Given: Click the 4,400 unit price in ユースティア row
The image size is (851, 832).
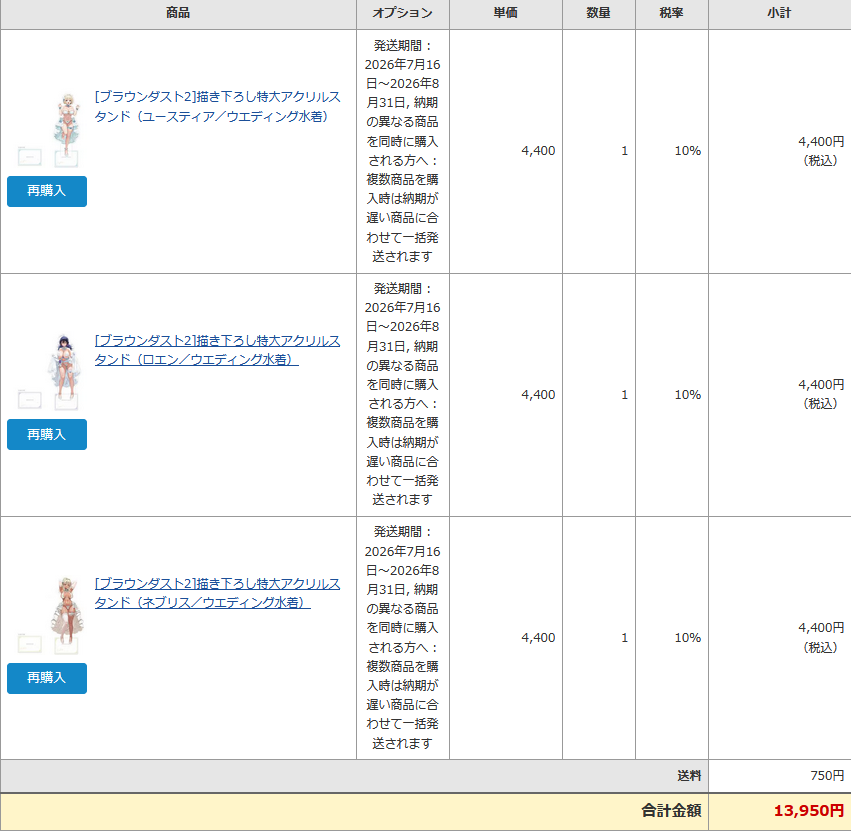Looking at the screenshot, I should (538, 151).
